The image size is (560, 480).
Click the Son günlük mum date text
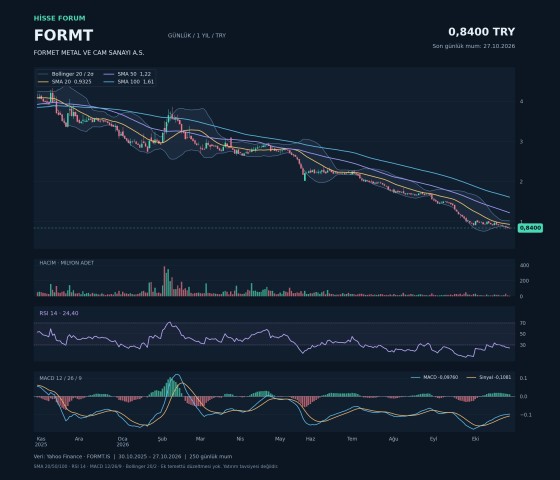(474, 46)
